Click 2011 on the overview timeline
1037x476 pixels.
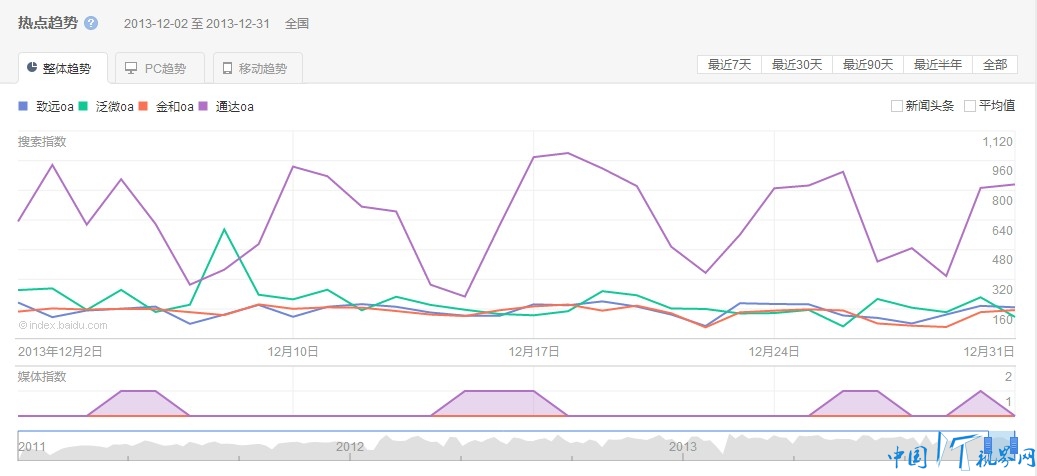click(x=32, y=446)
